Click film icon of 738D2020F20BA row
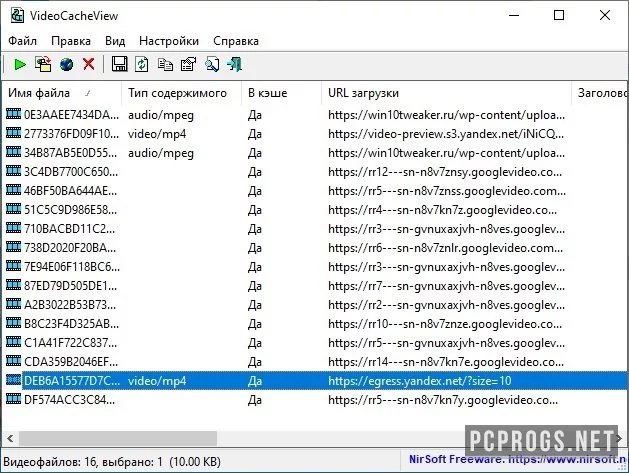 (x=13, y=247)
